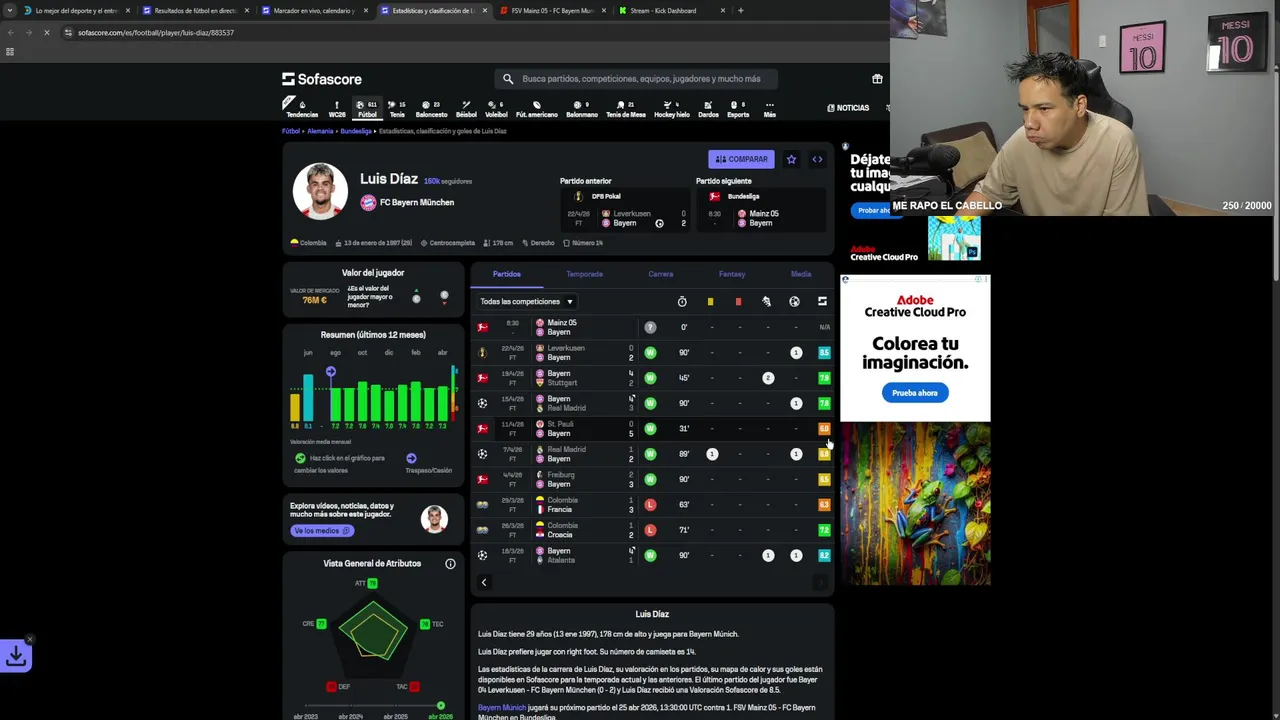Click the Bayern Múnich link in description
The image size is (1280, 720).
(x=502, y=708)
